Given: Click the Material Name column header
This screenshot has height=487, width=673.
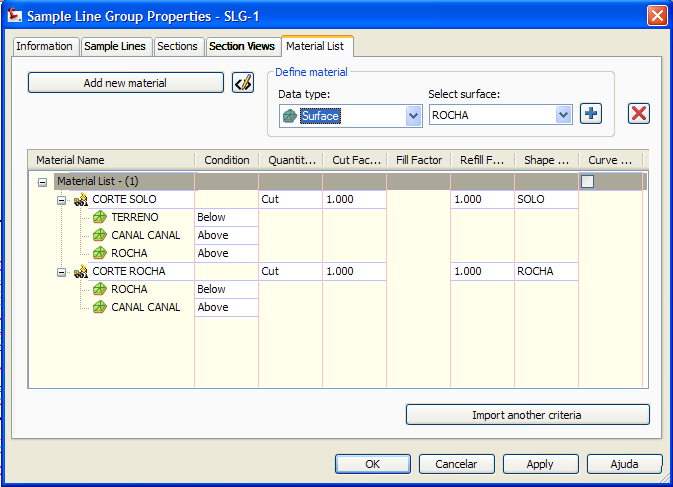Looking at the screenshot, I should pos(112,160).
